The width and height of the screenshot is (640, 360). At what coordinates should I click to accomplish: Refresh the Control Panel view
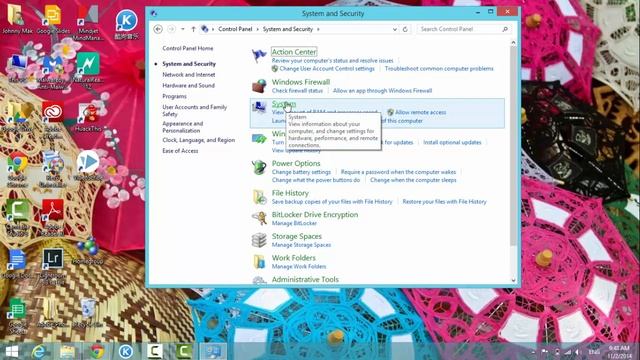click(x=405, y=29)
